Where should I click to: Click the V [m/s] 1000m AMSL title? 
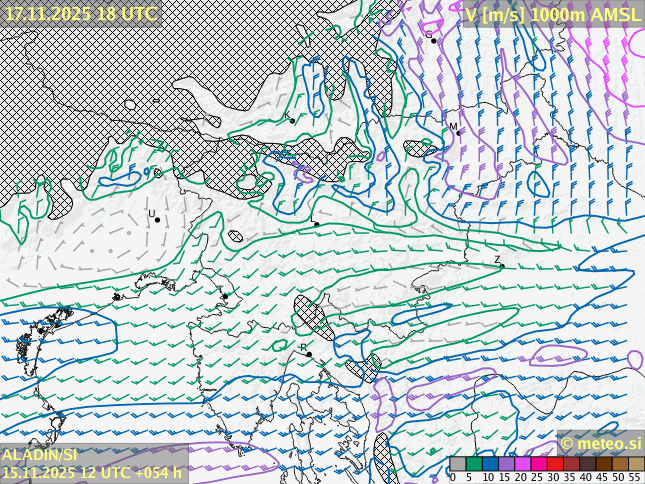pos(552,14)
